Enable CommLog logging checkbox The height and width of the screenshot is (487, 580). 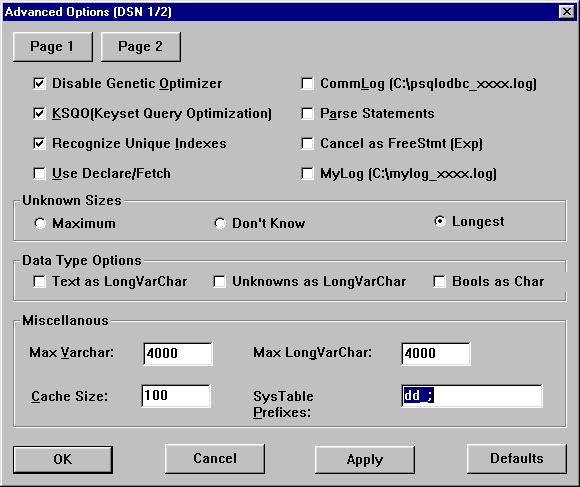307,84
